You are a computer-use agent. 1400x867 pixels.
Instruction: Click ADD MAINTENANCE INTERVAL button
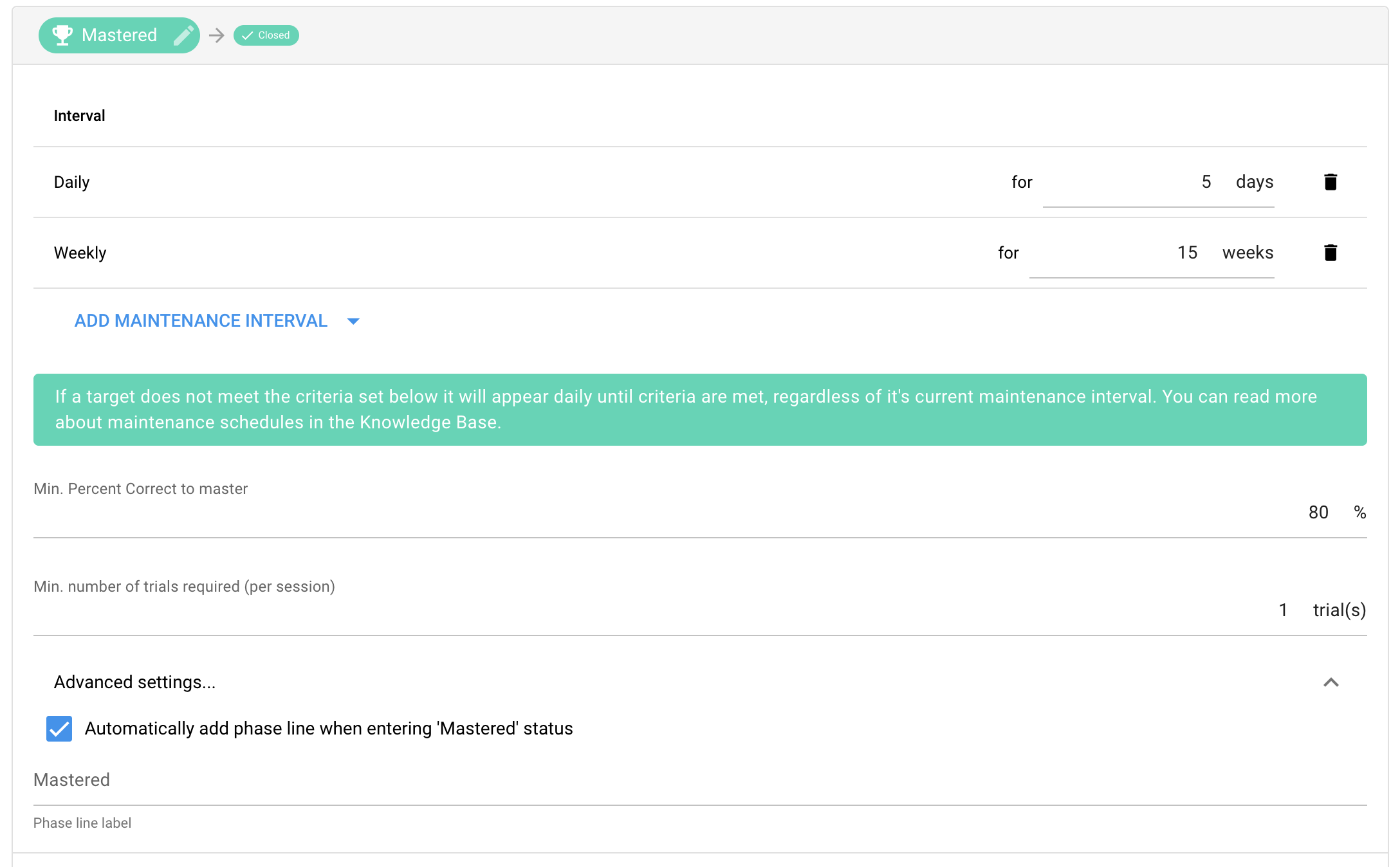click(x=201, y=321)
